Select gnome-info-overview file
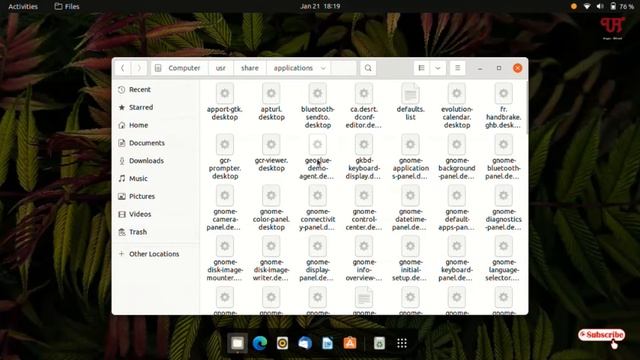 (364, 258)
